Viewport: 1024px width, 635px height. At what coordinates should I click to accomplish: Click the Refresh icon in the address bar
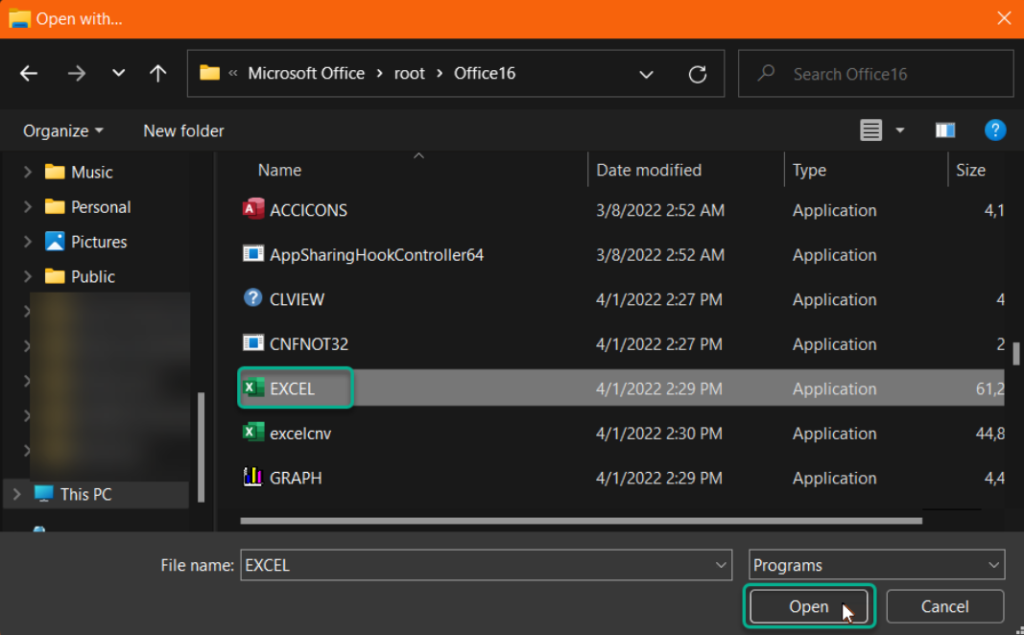tap(697, 73)
